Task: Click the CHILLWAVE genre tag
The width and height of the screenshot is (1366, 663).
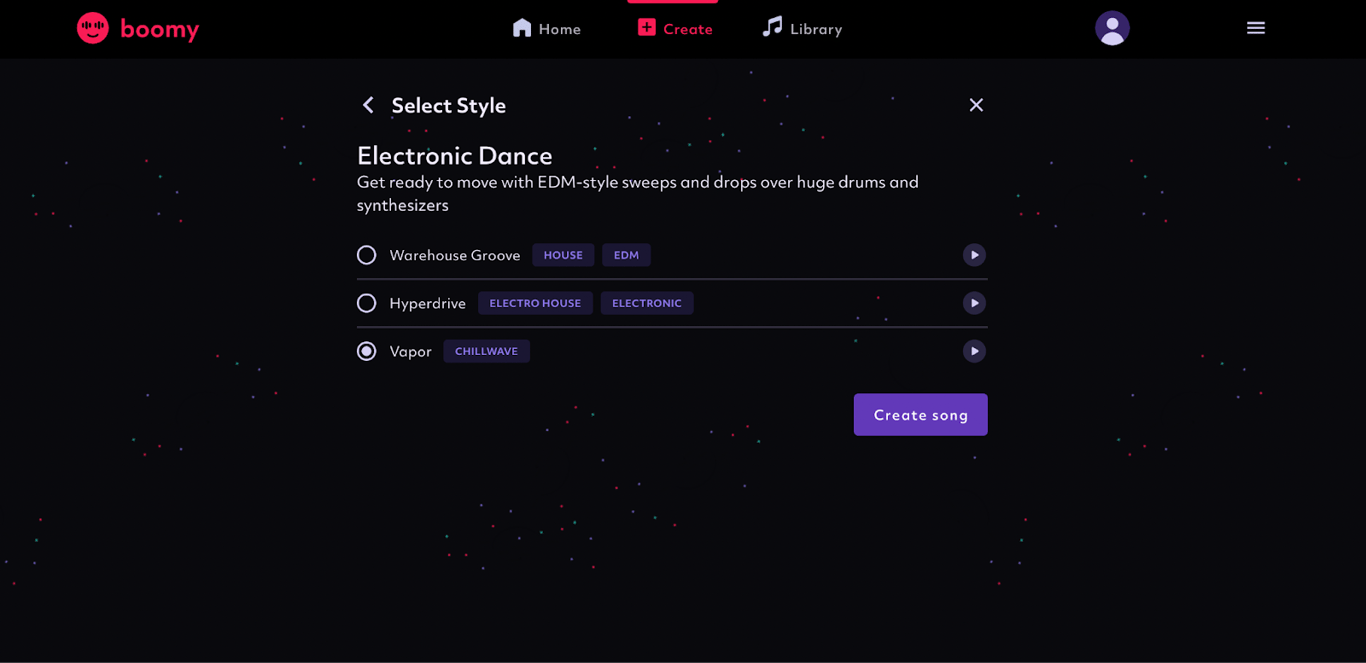Action: (486, 351)
